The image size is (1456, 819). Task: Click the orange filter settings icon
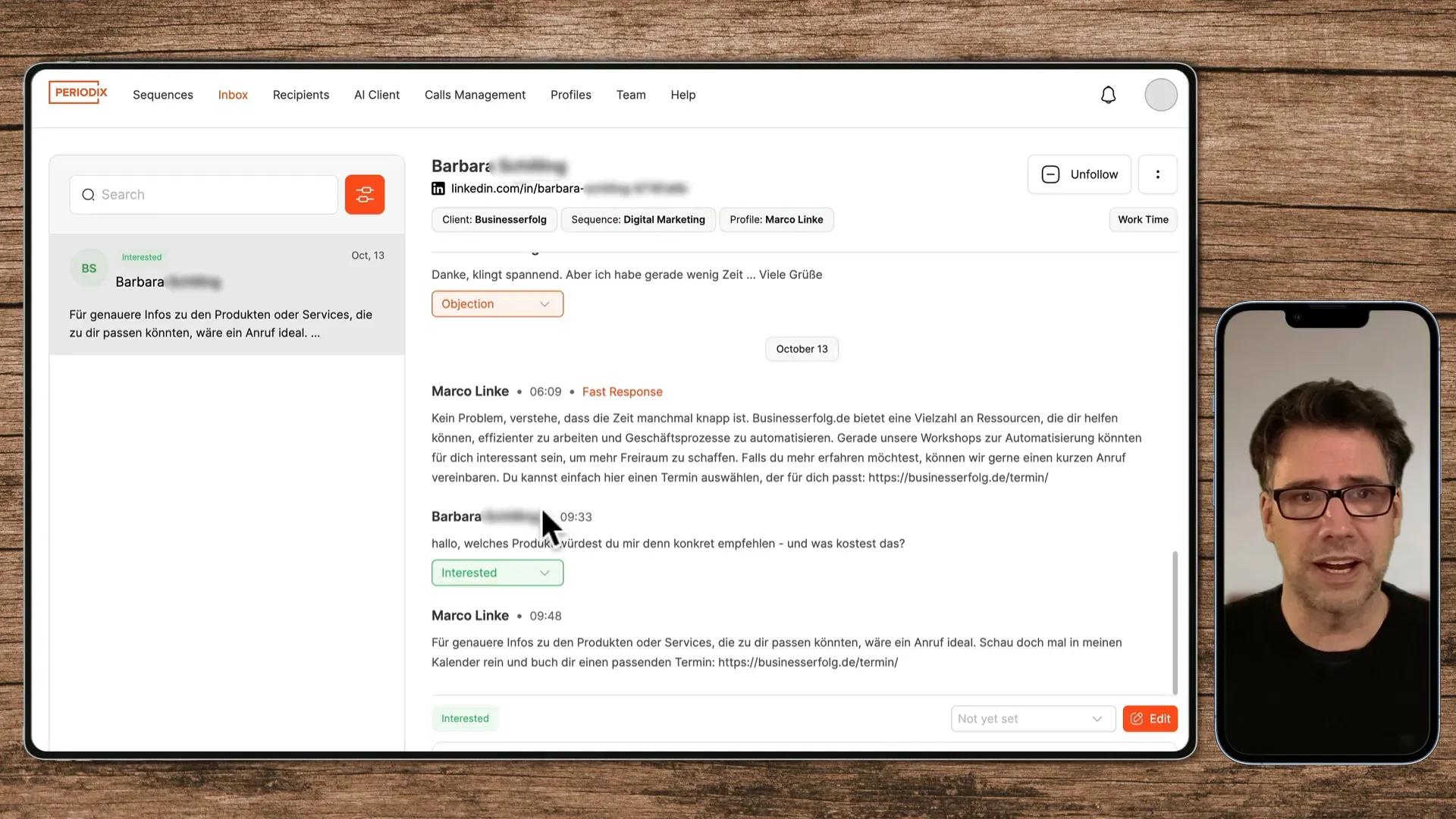click(365, 195)
